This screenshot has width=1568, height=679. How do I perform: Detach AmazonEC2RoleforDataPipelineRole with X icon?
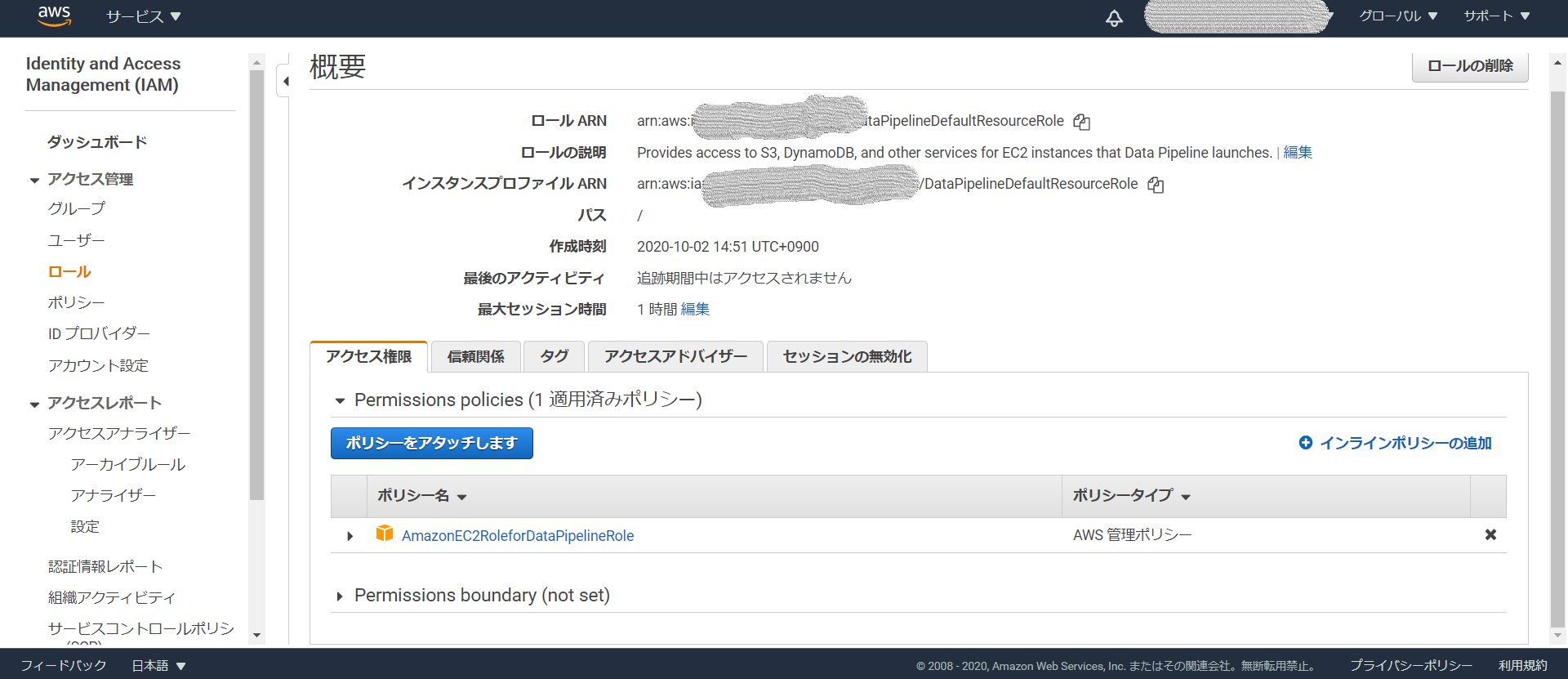(x=1490, y=534)
